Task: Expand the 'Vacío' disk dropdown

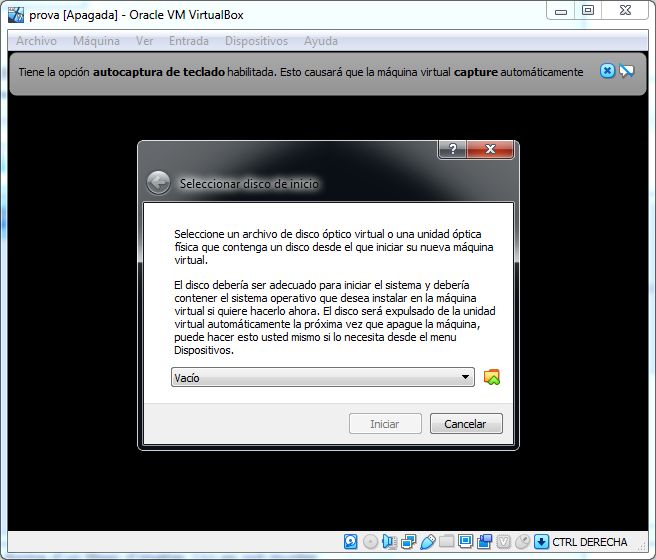Action: tap(465, 377)
